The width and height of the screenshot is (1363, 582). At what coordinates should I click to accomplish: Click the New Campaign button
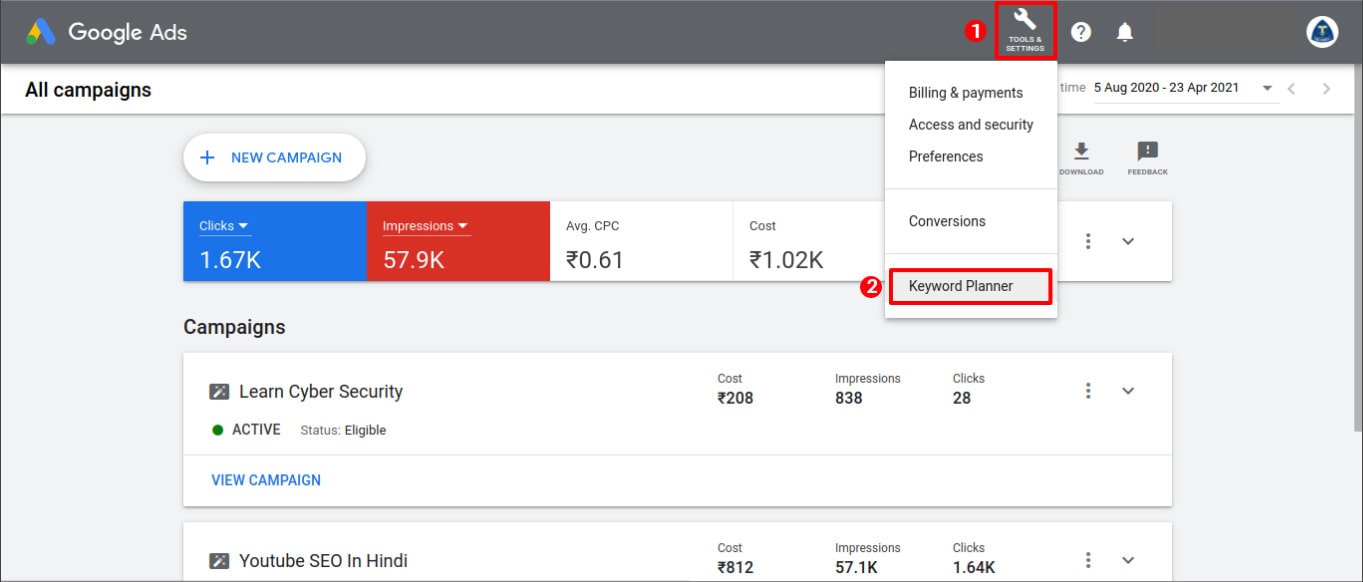(274, 158)
